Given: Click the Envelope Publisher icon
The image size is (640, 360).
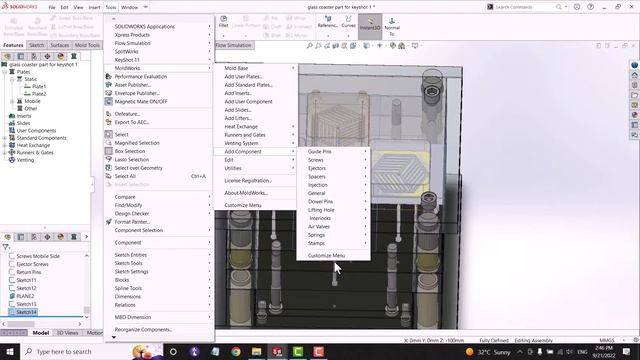Looking at the screenshot, I should [109, 93].
